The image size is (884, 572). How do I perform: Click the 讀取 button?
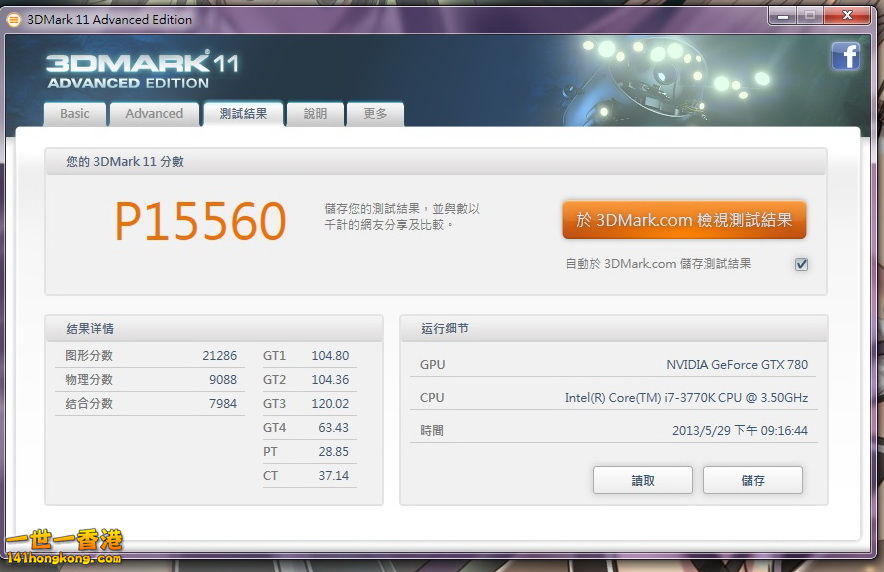coord(643,480)
